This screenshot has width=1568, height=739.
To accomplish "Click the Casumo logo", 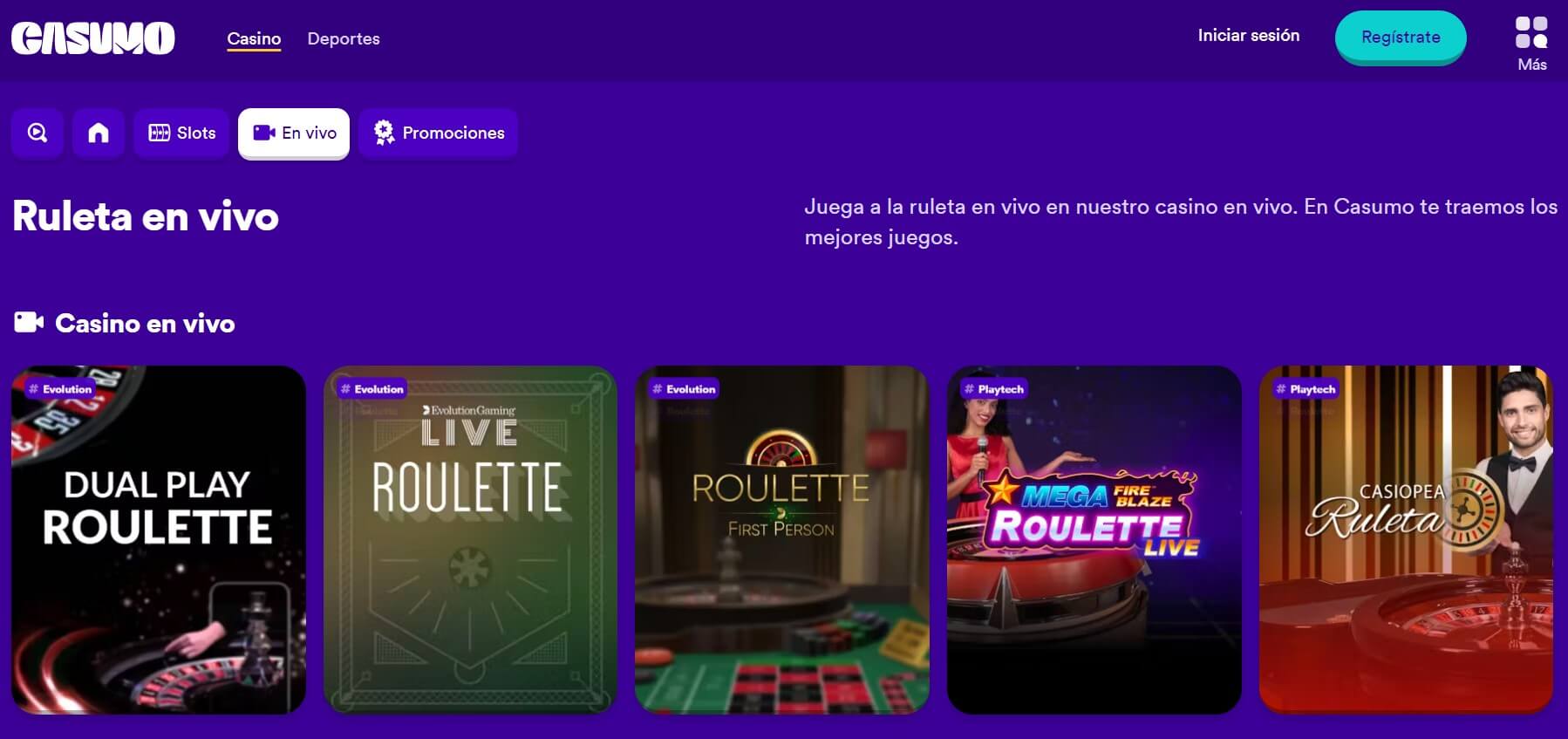I will pos(92,38).
